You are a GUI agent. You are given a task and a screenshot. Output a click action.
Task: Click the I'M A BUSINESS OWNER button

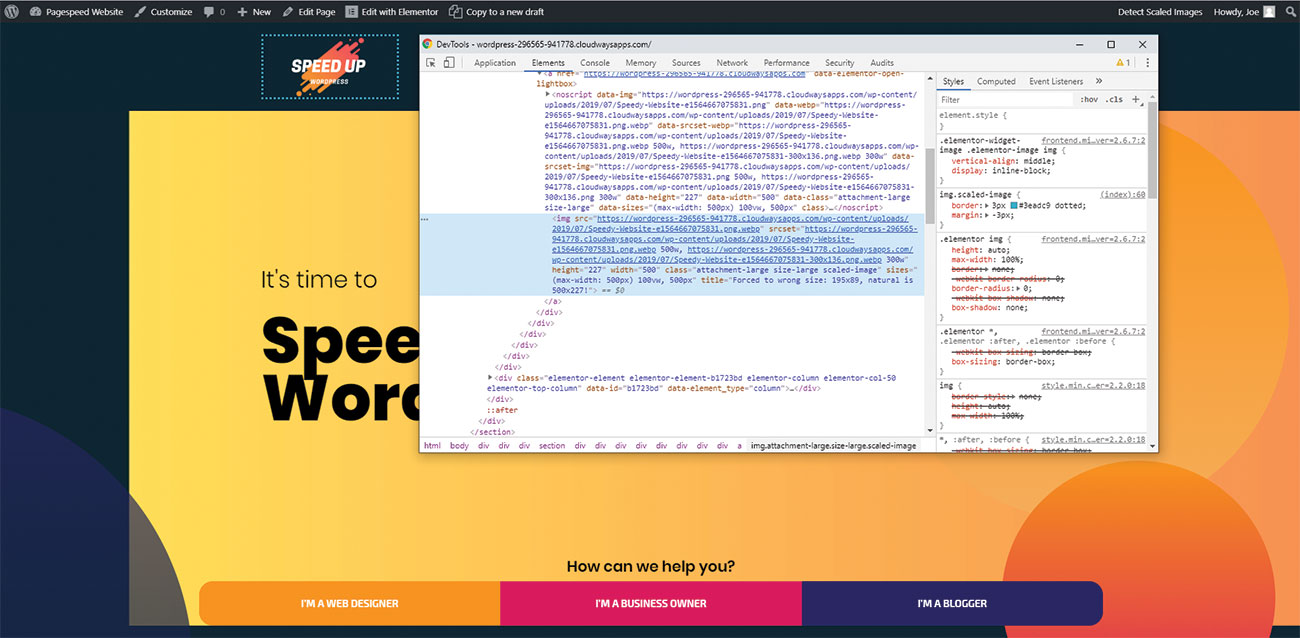(651, 603)
